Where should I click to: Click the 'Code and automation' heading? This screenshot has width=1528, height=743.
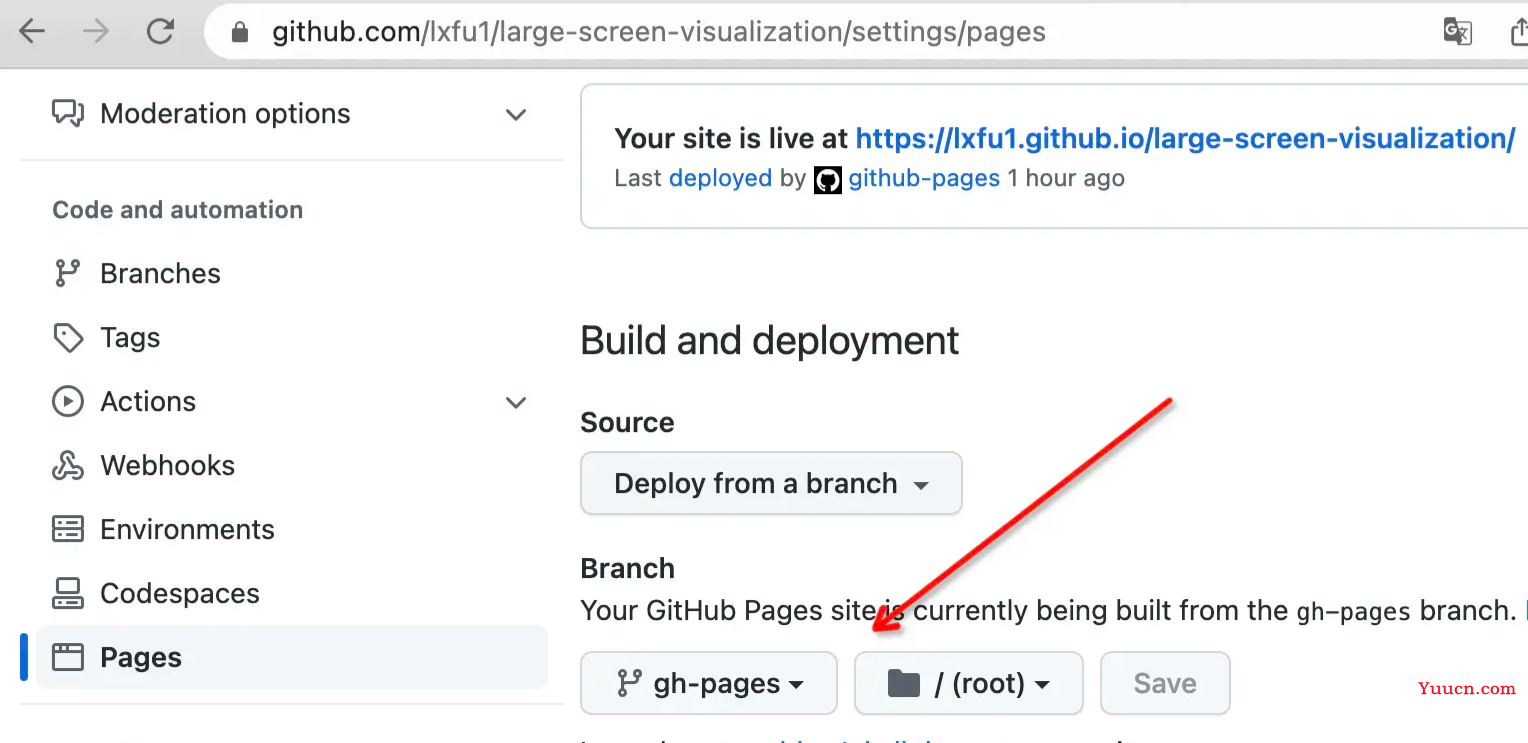click(177, 210)
